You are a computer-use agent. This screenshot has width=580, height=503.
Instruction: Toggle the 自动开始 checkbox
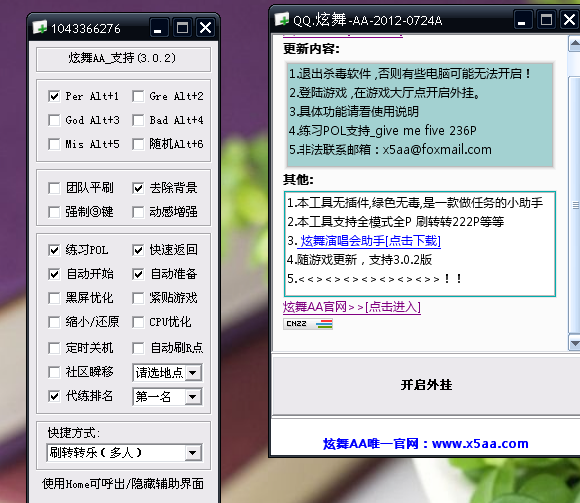point(54,274)
